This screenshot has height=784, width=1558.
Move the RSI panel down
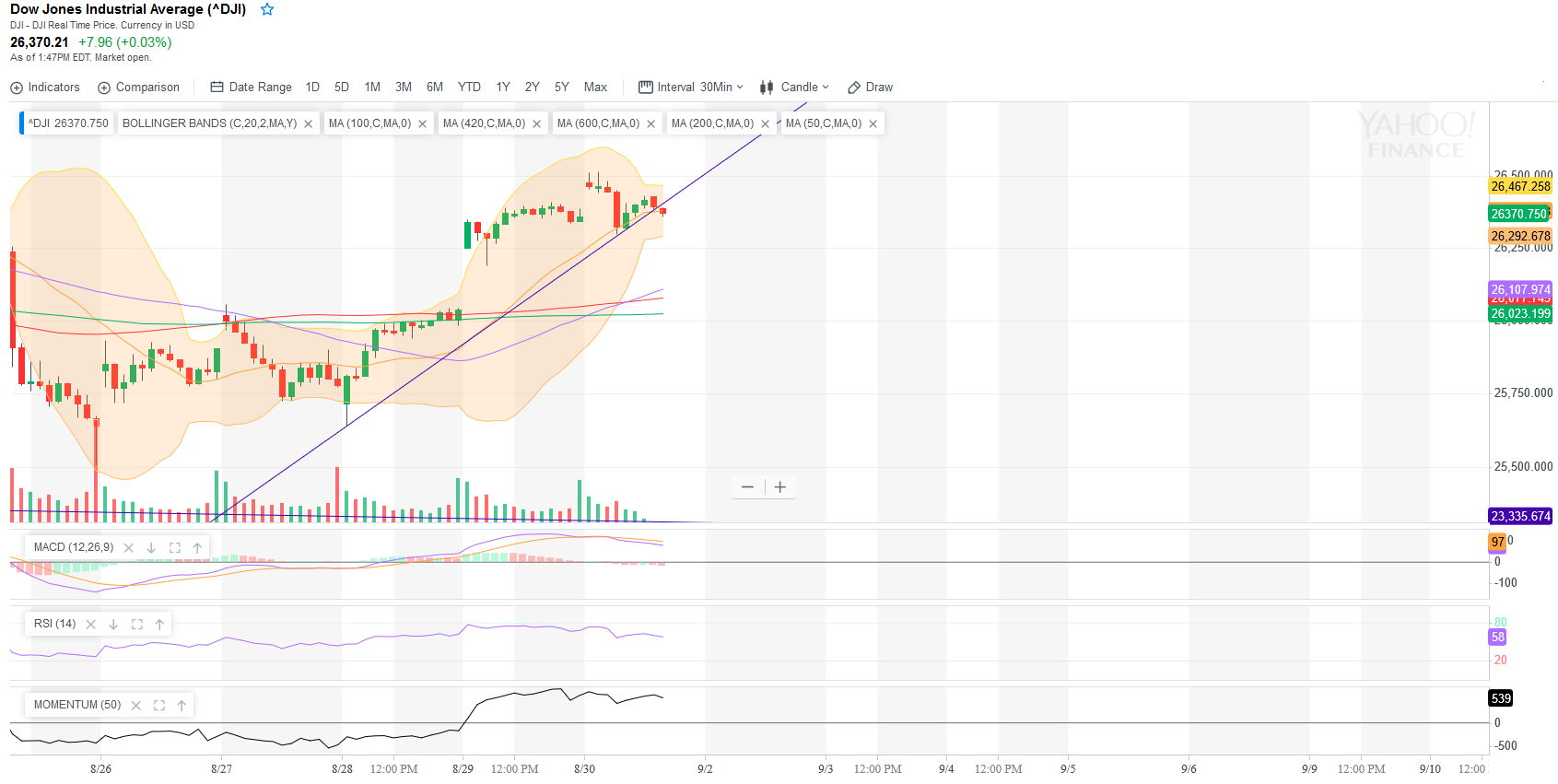tap(114, 625)
